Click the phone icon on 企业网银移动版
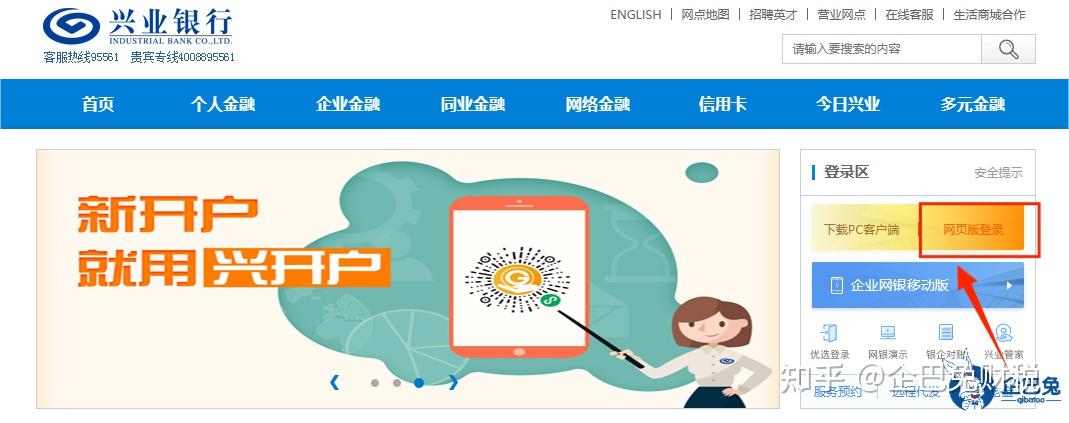The height and width of the screenshot is (423, 1069). point(837,286)
